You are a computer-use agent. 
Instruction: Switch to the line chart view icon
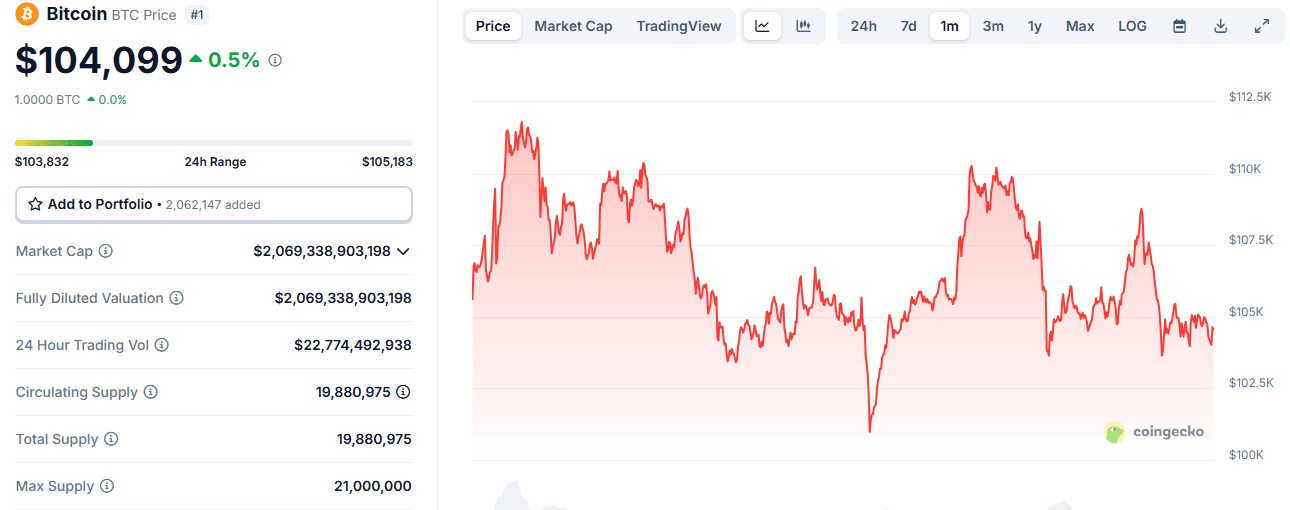[x=762, y=26]
